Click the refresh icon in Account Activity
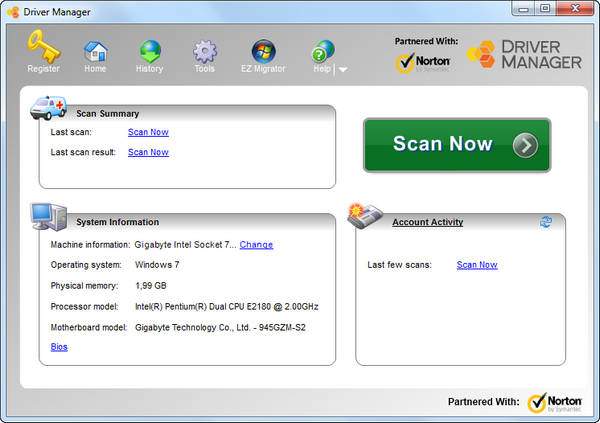The width and height of the screenshot is (600, 423). click(x=546, y=221)
